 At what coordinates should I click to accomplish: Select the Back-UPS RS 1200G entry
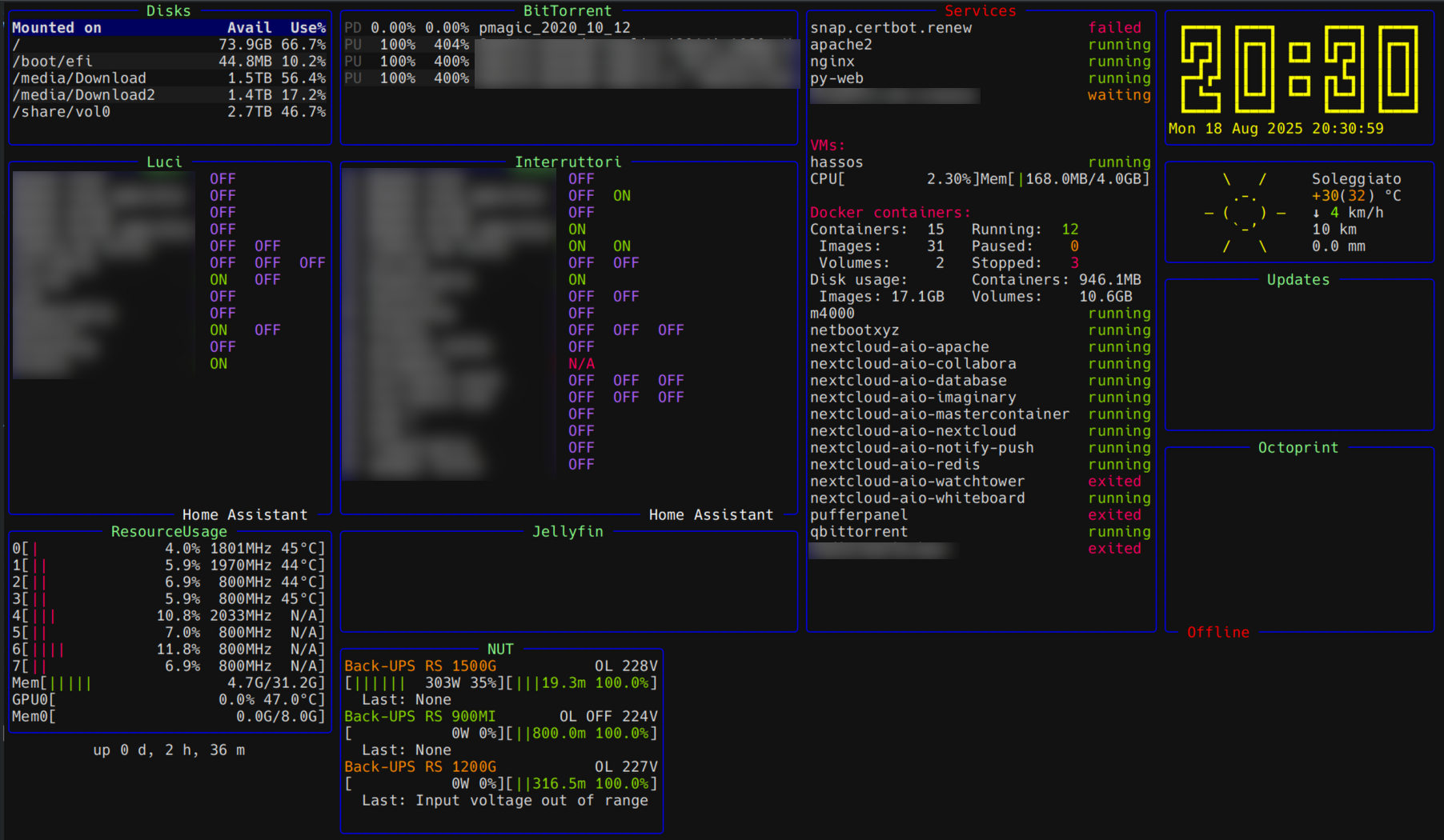tap(420, 767)
